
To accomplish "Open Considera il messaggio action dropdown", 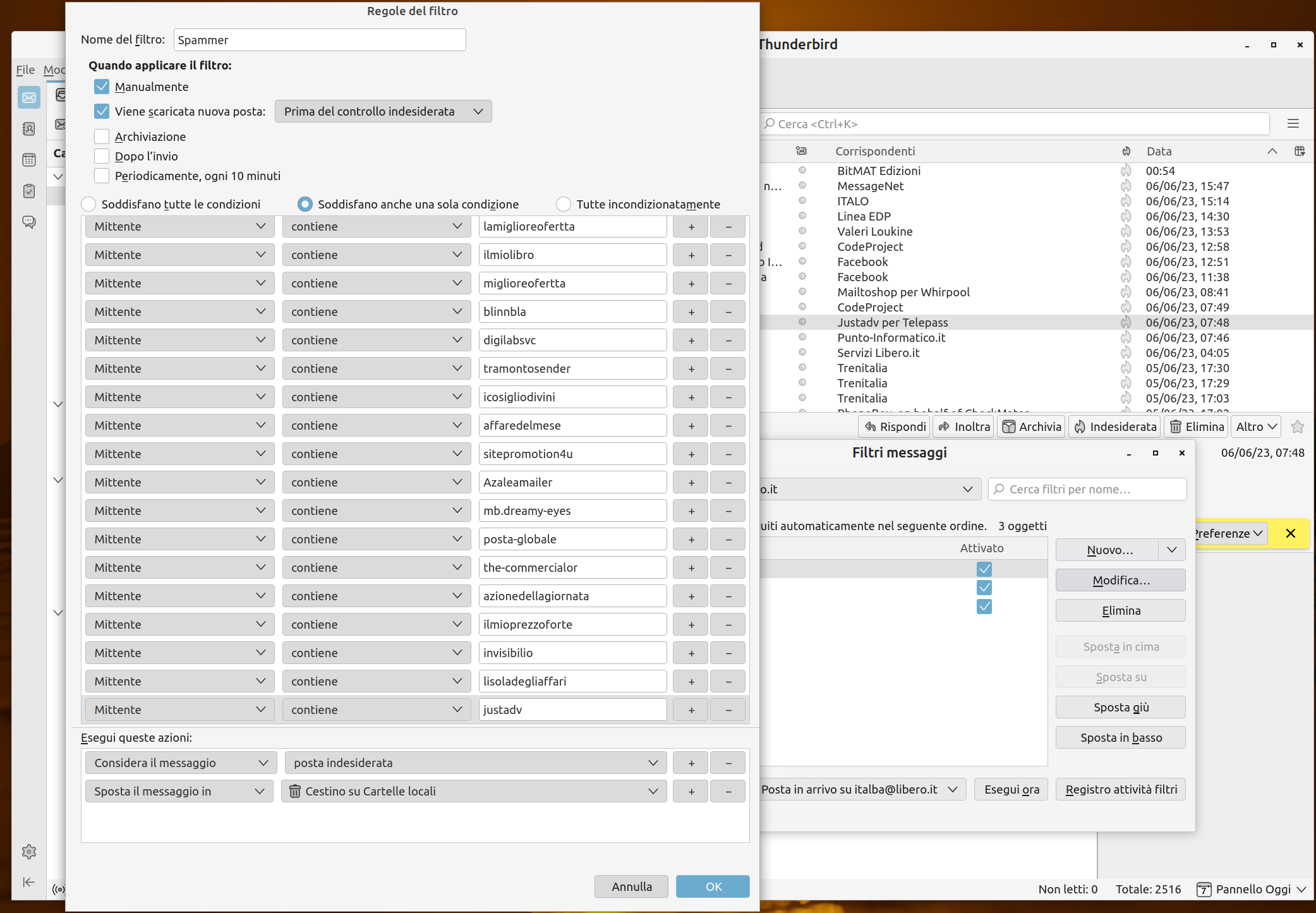I will click(181, 763).
